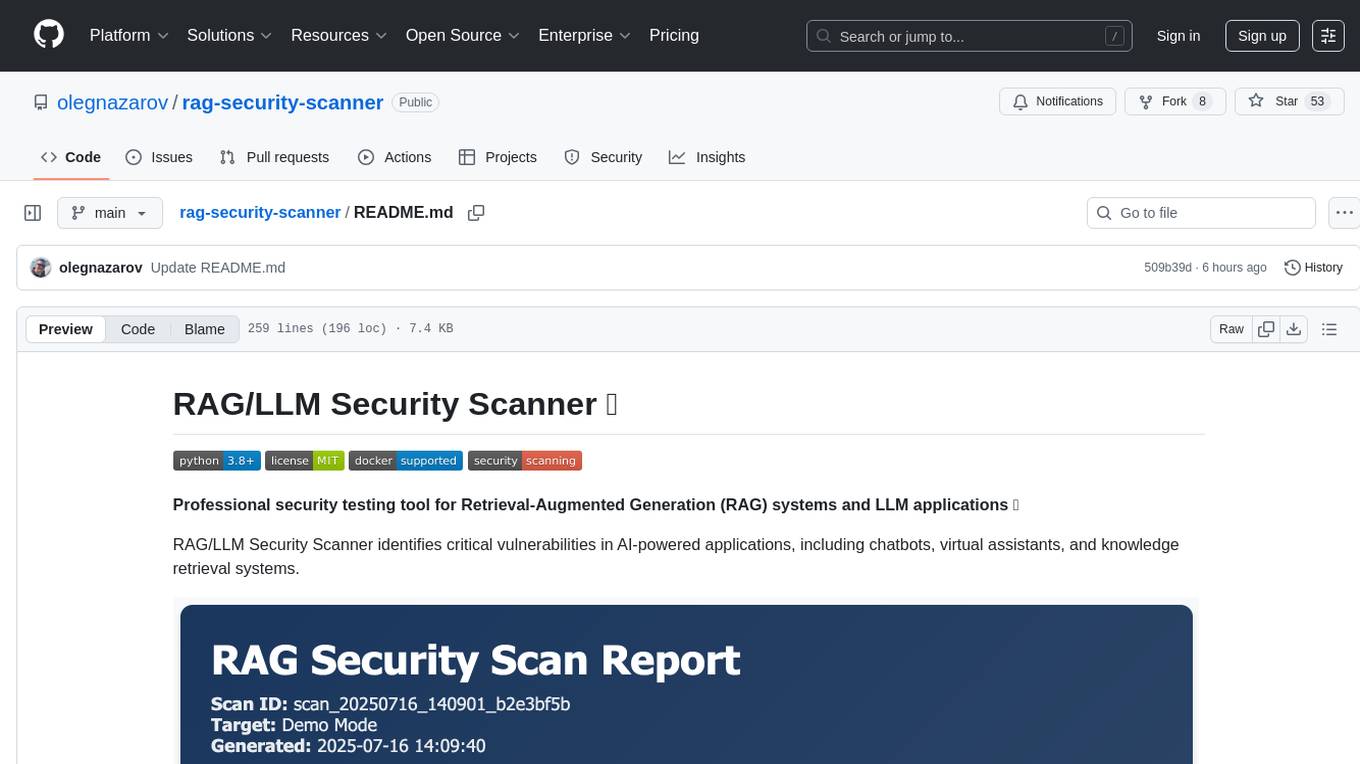
Task: Open the README outline list icon
Action: coord(1329,329)
